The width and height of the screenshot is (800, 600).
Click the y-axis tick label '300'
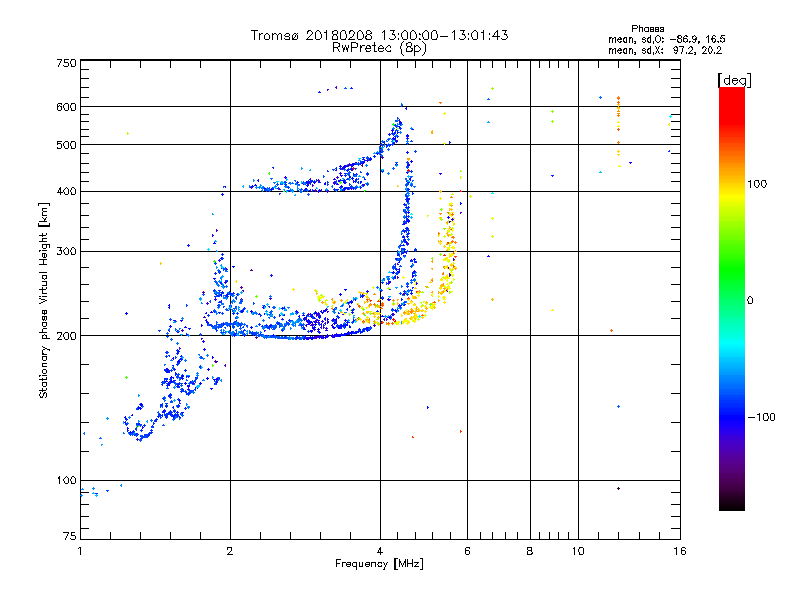tap(66, 252)
